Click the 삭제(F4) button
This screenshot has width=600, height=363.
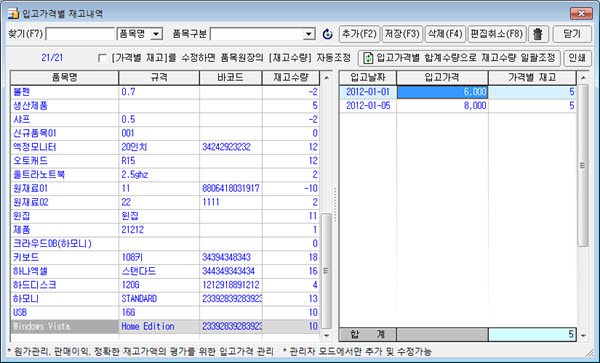(445, 34)
